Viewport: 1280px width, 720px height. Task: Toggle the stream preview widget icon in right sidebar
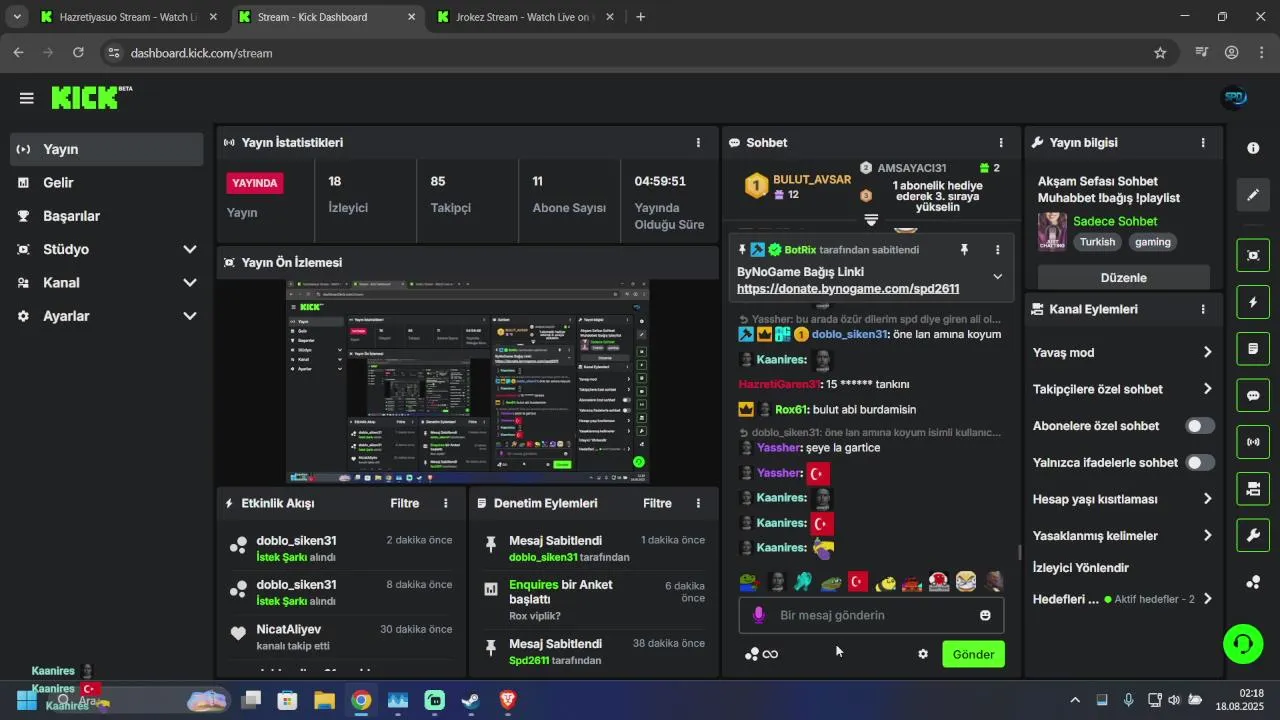[1253, 255]
